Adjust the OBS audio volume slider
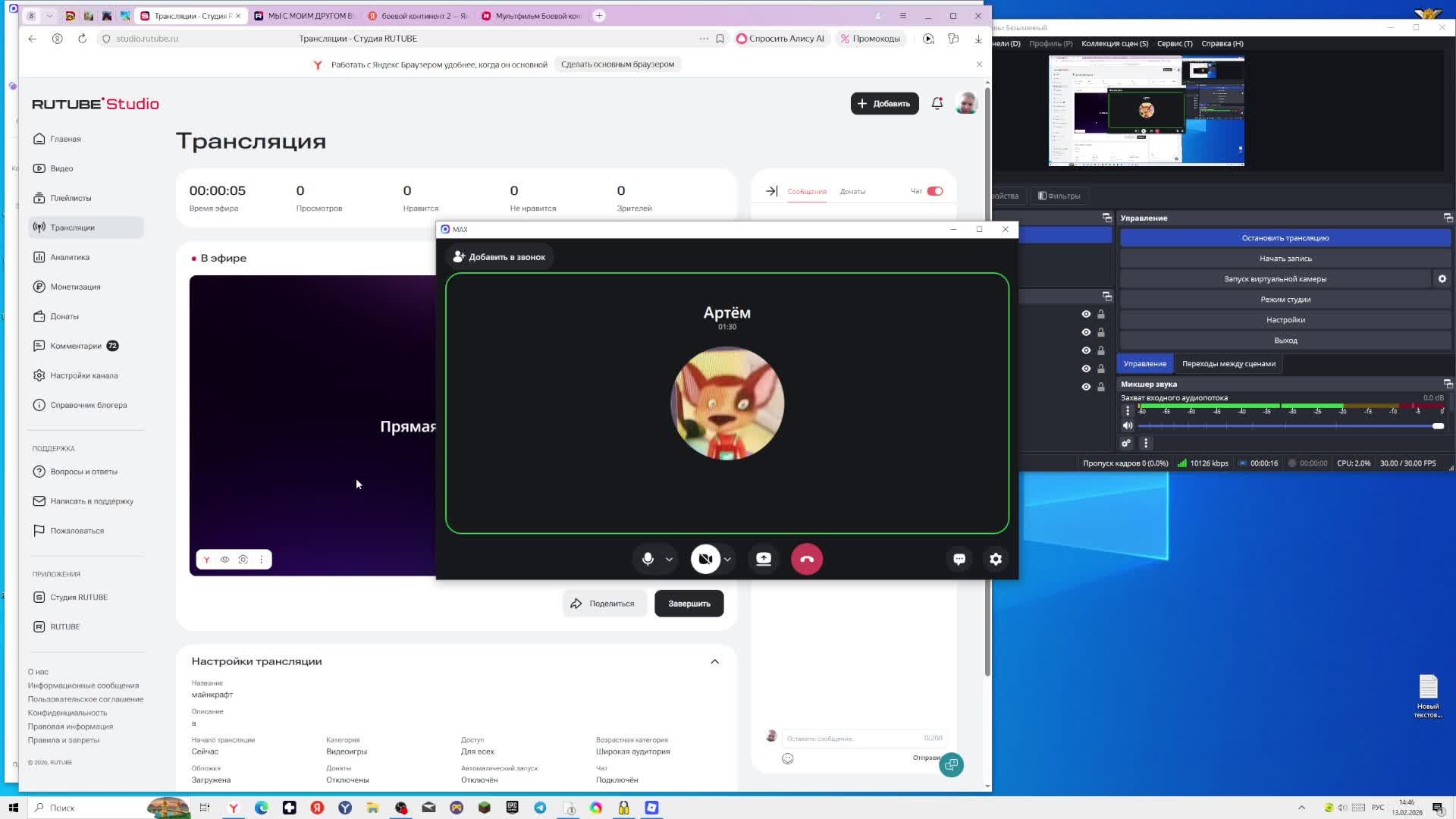The height and width of the screenshot is (819, 1456). [1437, 426]
